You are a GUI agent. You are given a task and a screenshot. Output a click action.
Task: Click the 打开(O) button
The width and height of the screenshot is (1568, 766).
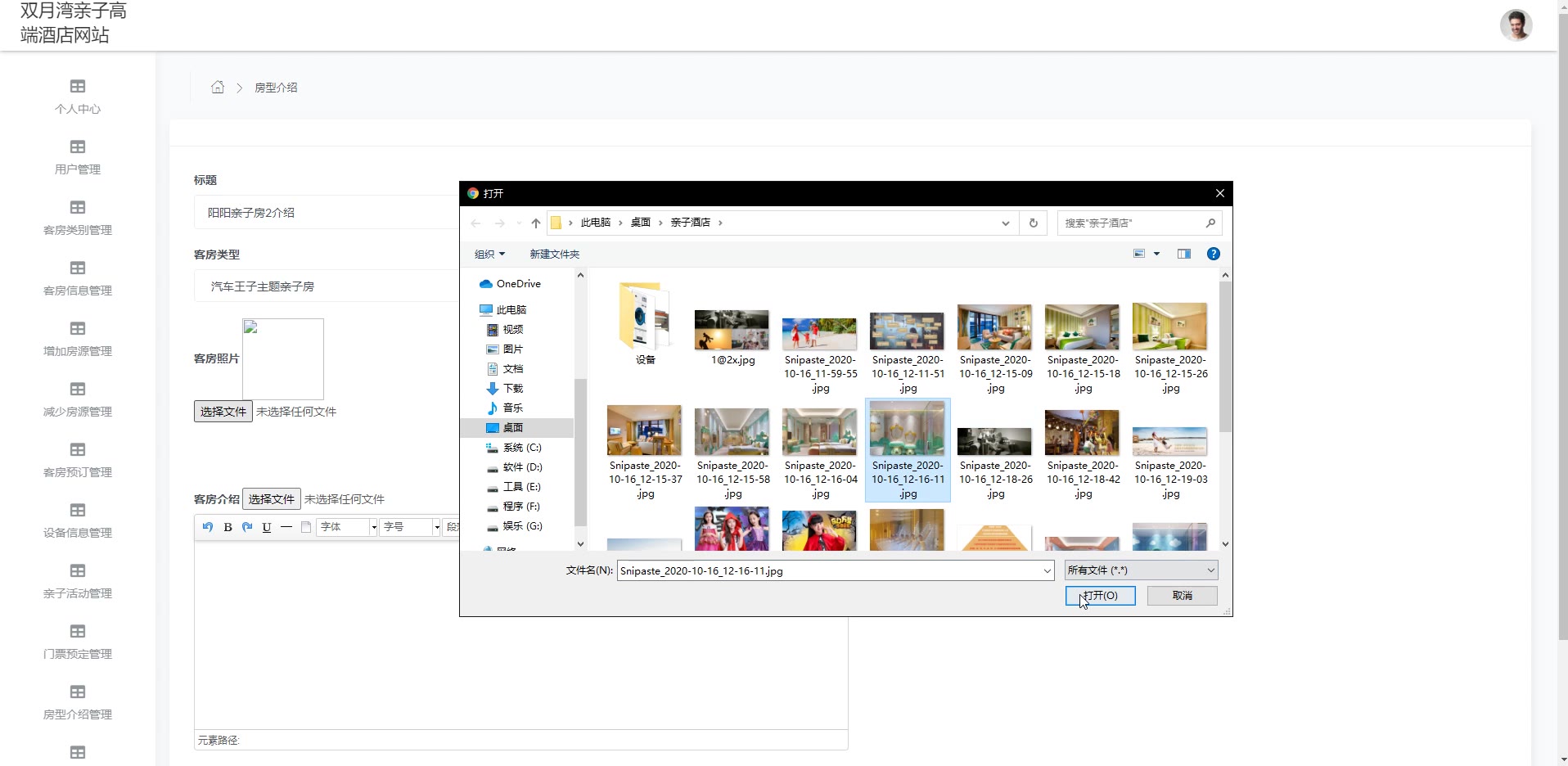1100,596
